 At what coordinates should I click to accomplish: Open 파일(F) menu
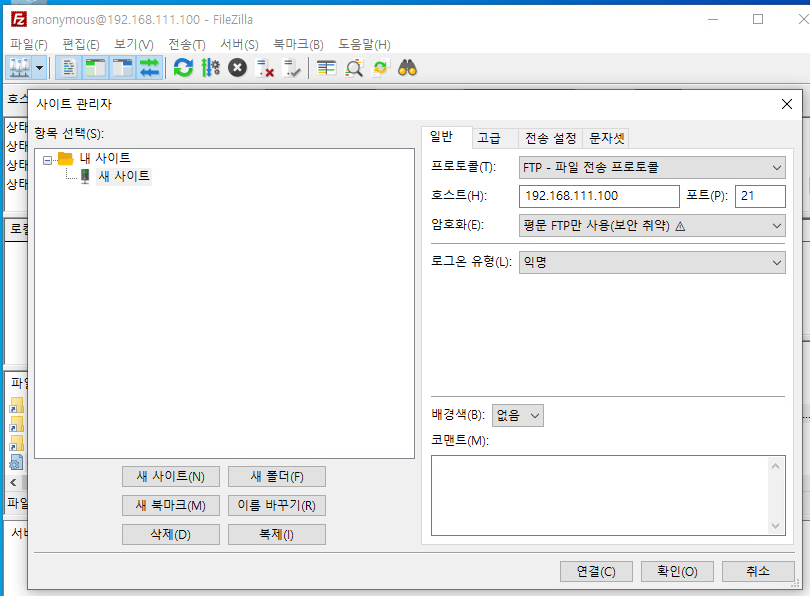click(x=29, y=44)
